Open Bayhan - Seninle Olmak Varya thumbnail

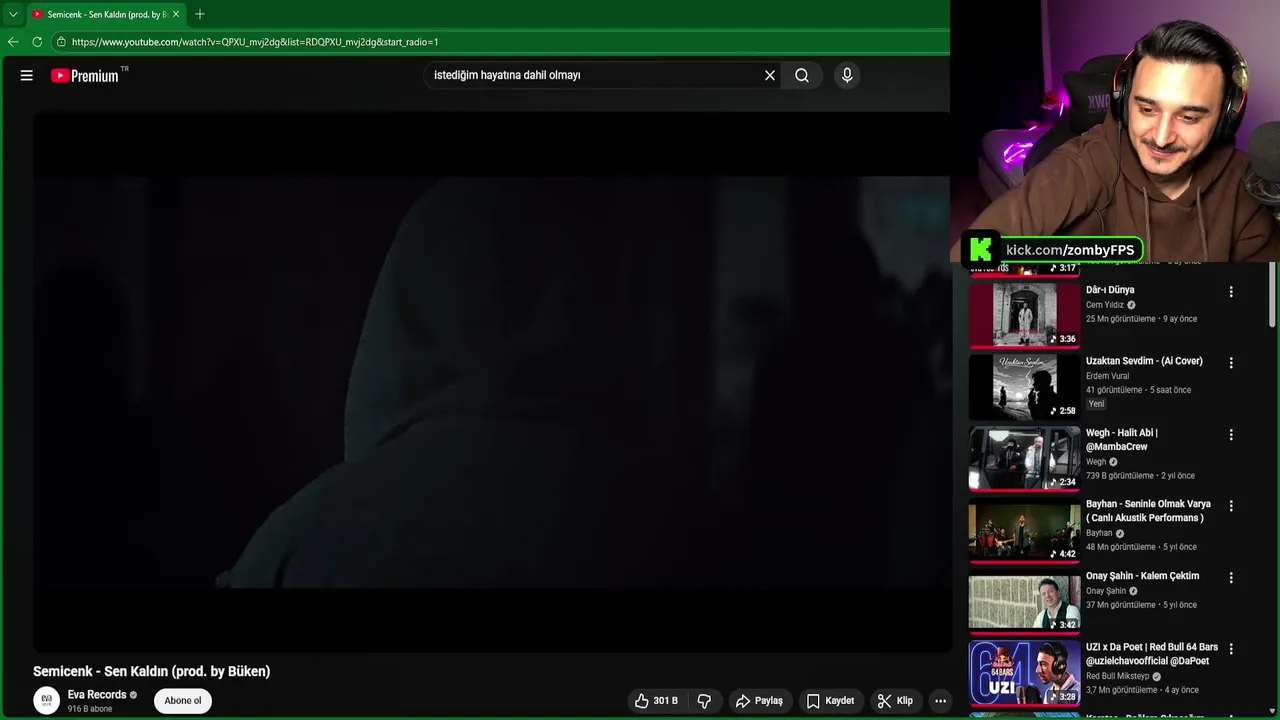pos(1024,530)
